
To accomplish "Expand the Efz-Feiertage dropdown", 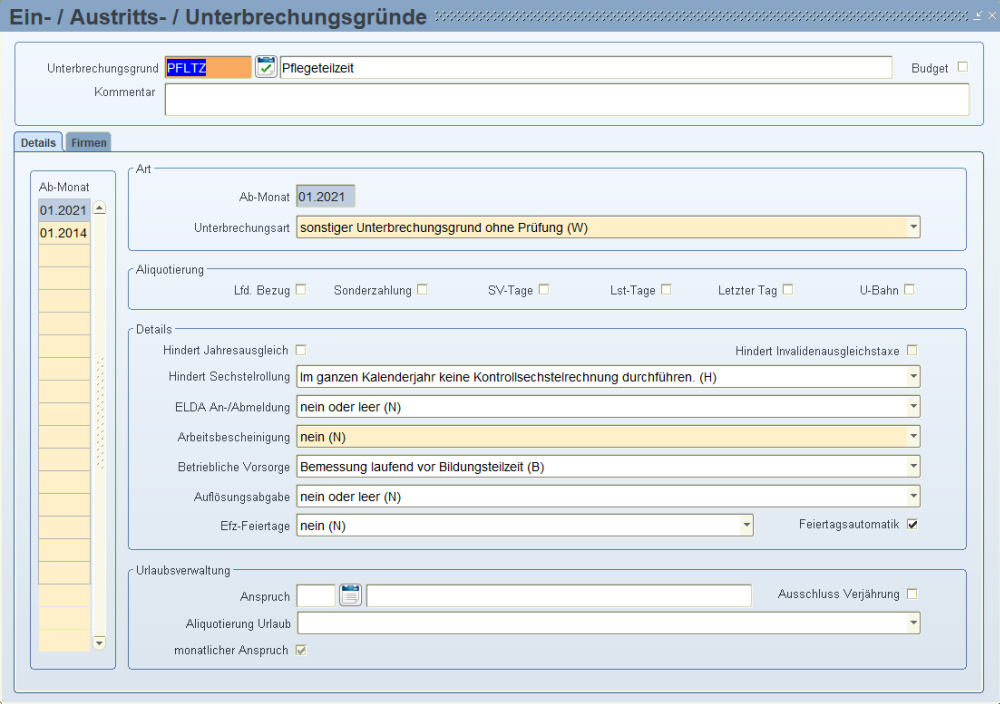I will (746, 526).
